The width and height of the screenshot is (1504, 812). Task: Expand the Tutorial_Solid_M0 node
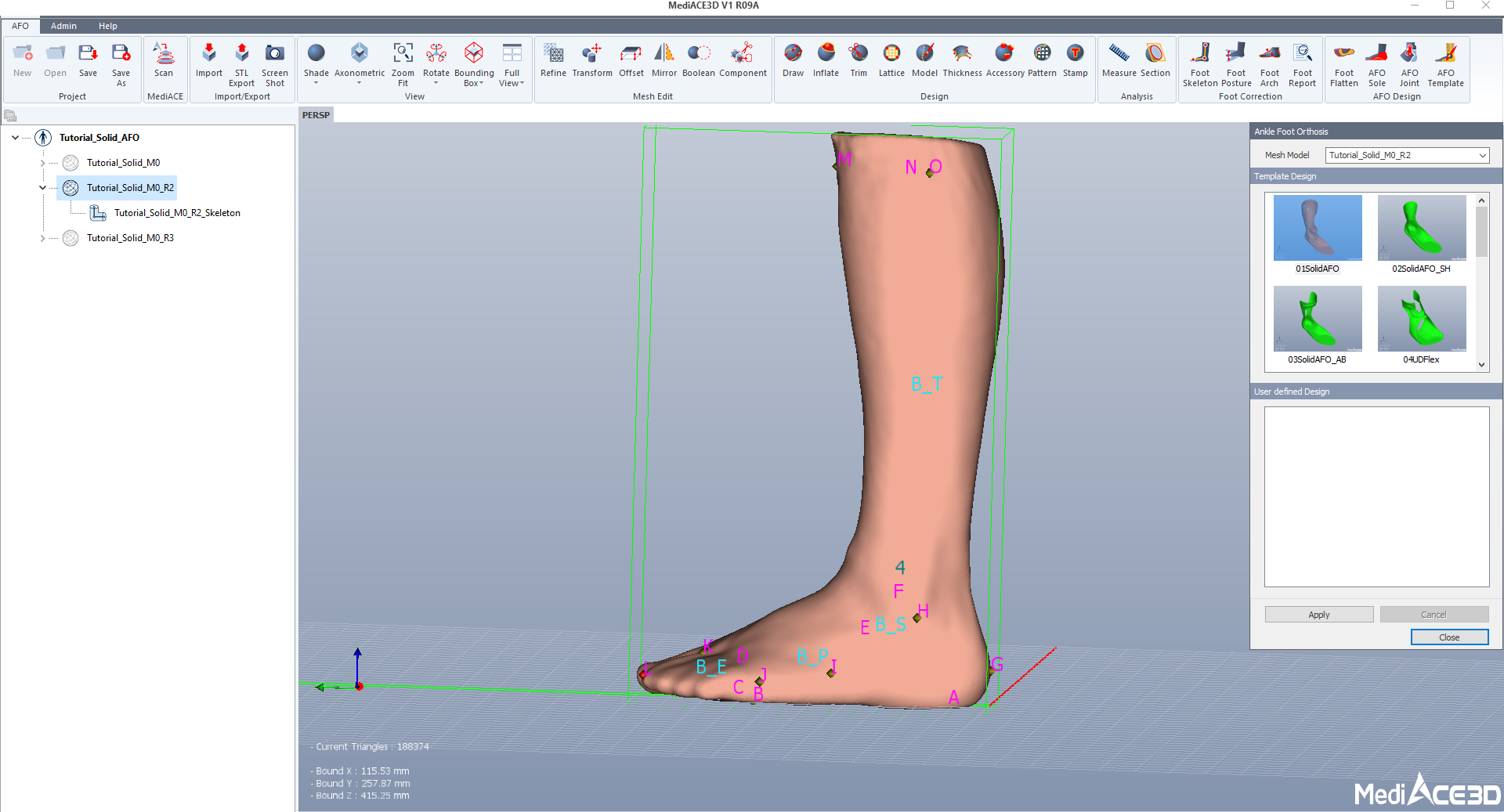point(42,163)
